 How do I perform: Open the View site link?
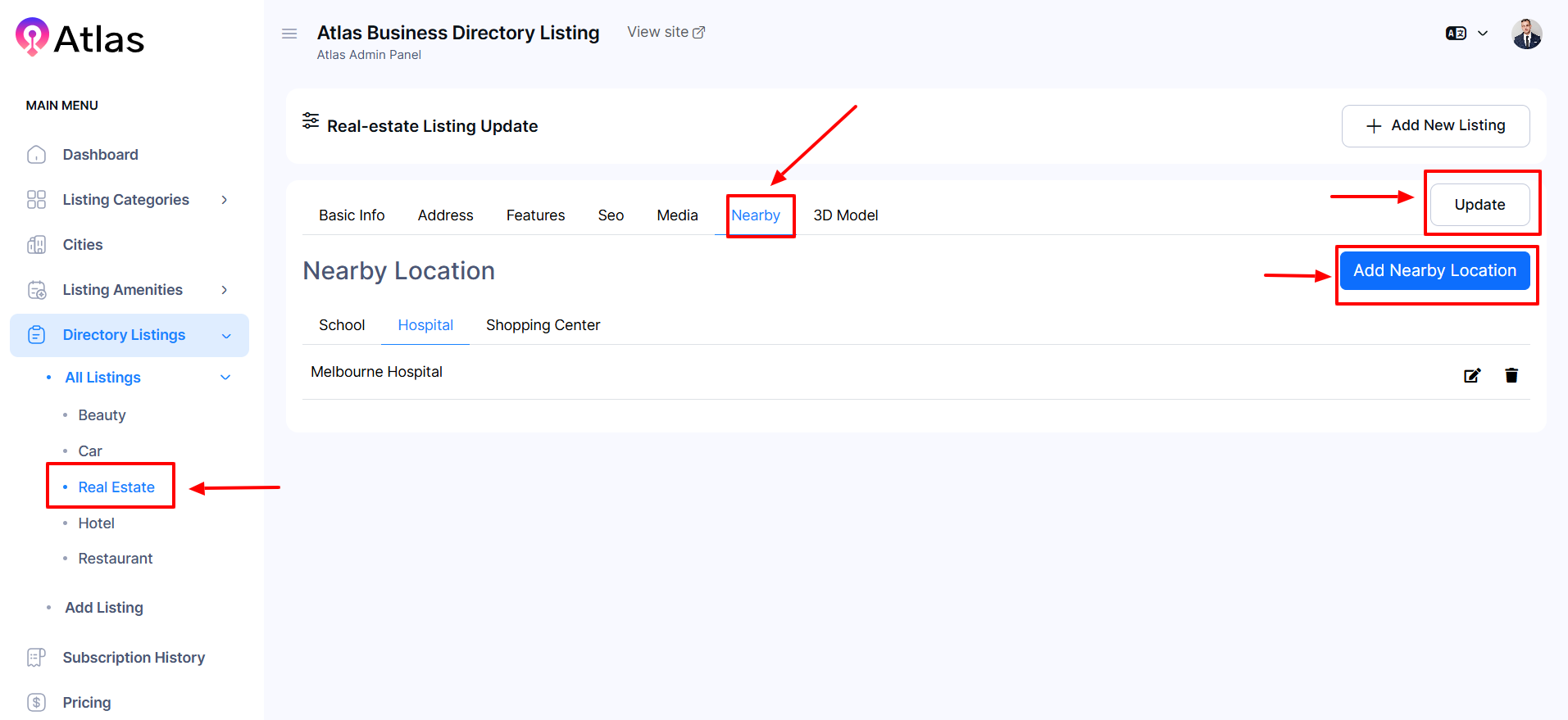666,32
